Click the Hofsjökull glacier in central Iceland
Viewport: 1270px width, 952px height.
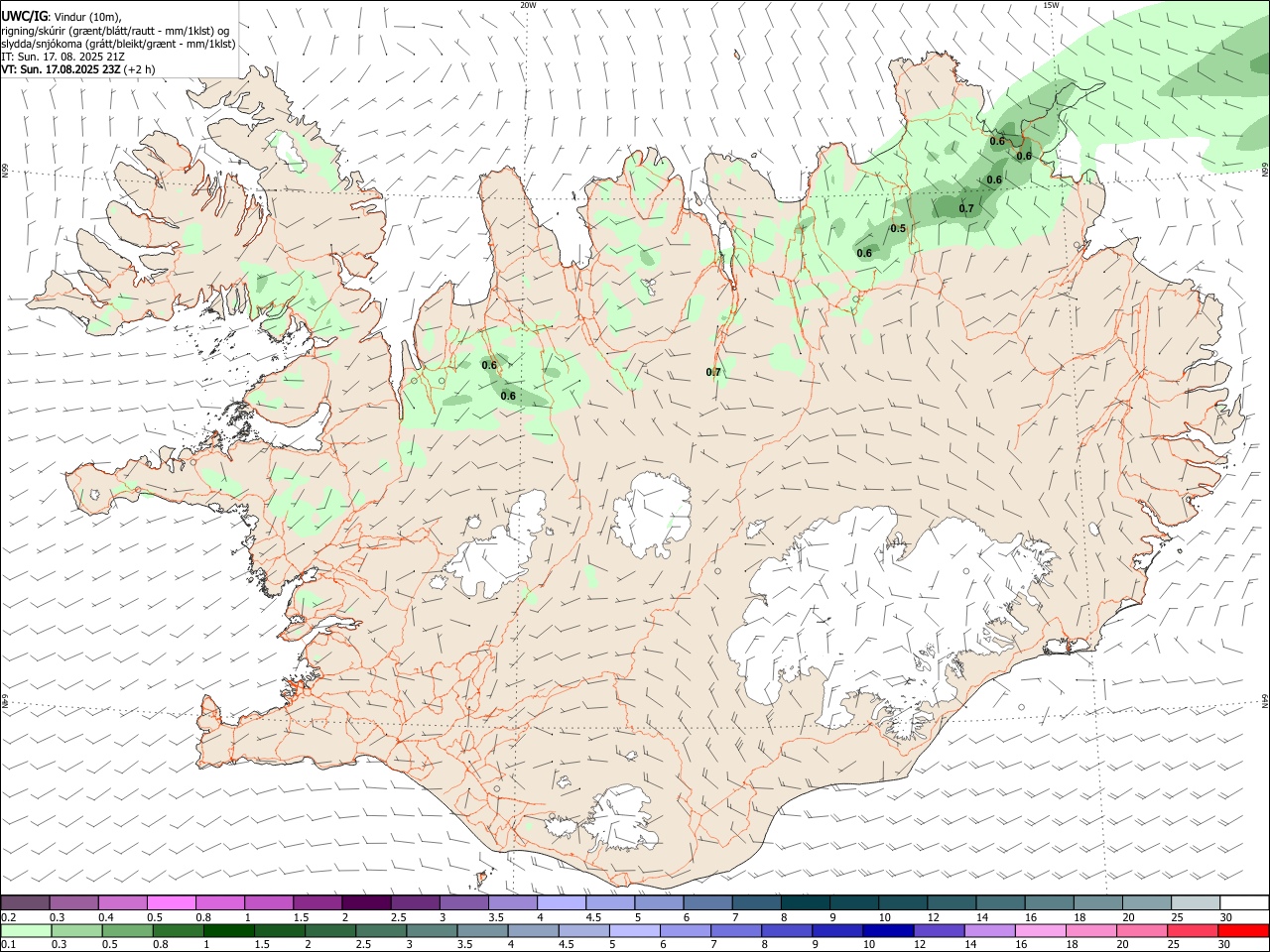[652, 514]
